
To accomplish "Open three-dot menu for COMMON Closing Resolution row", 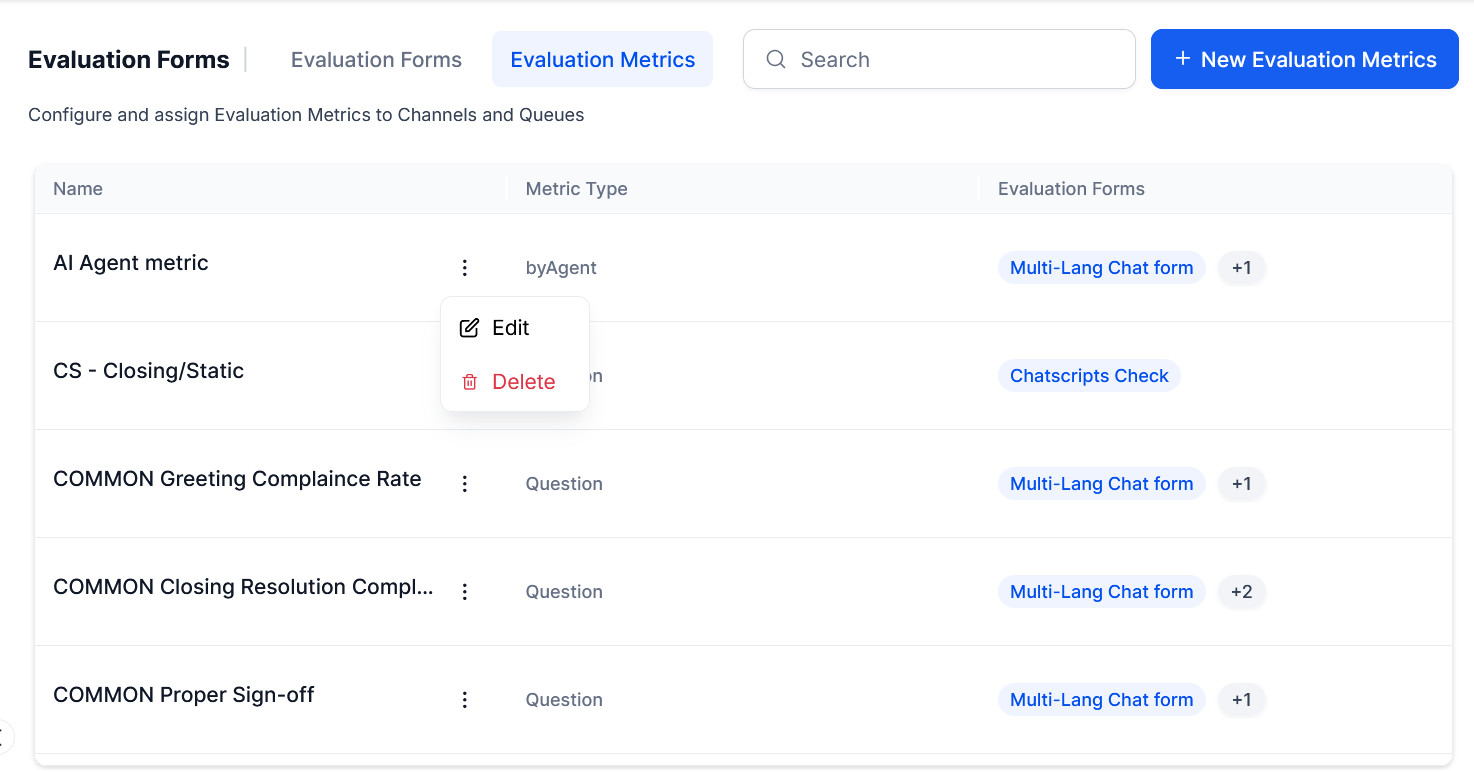I will coord(464,592).
